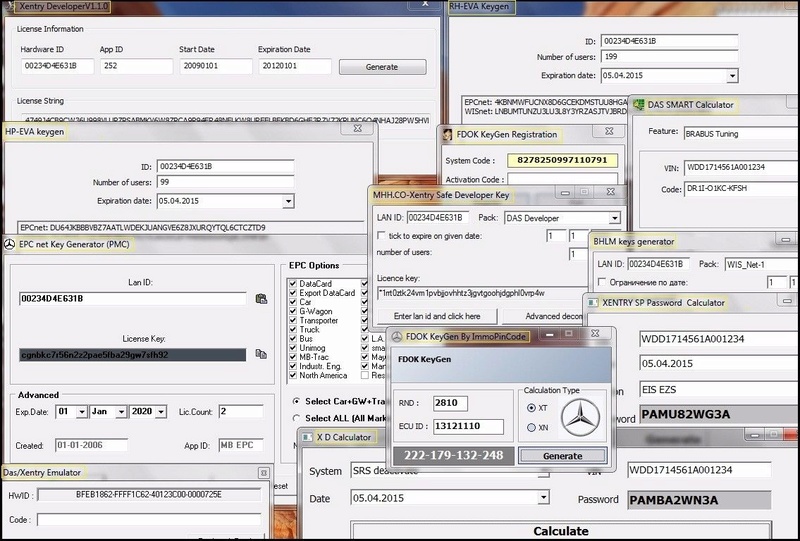The width and height of the screenshot is (800, 541).
Task: Click the Calculate button in X D Calculator
Action: (561, 531)
